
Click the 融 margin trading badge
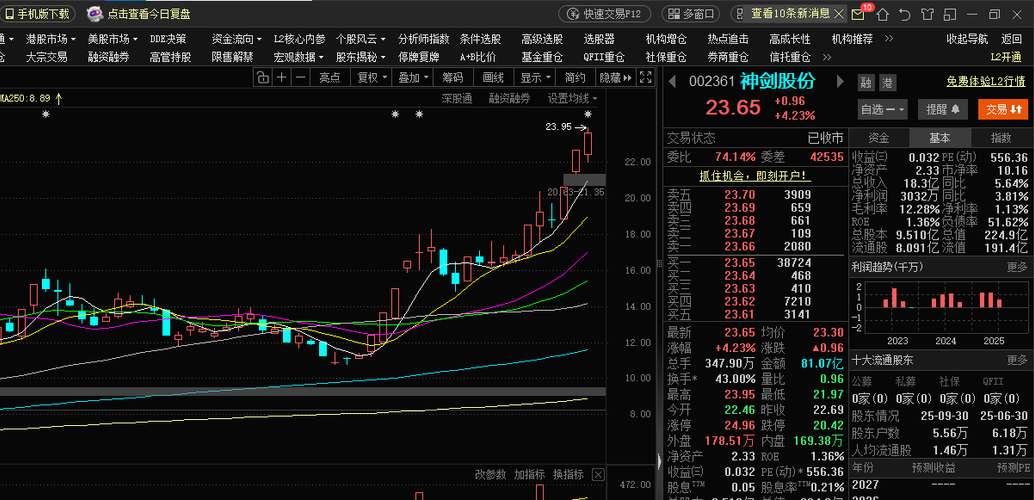pyautogui.click(x=867, y=83)
